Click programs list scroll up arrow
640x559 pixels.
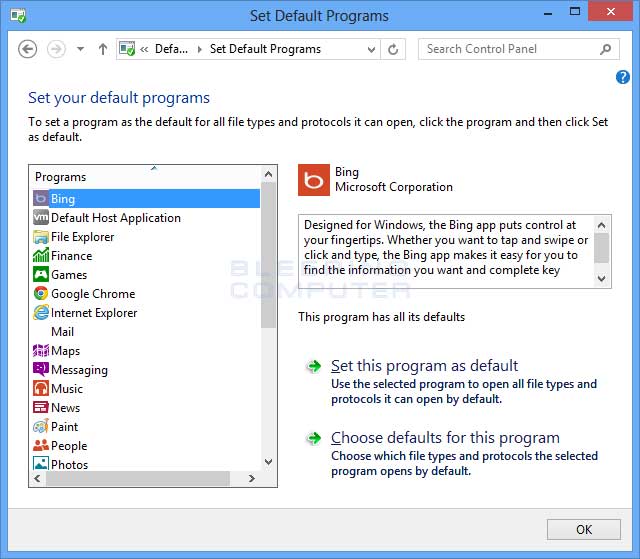[x=268, y=174]
